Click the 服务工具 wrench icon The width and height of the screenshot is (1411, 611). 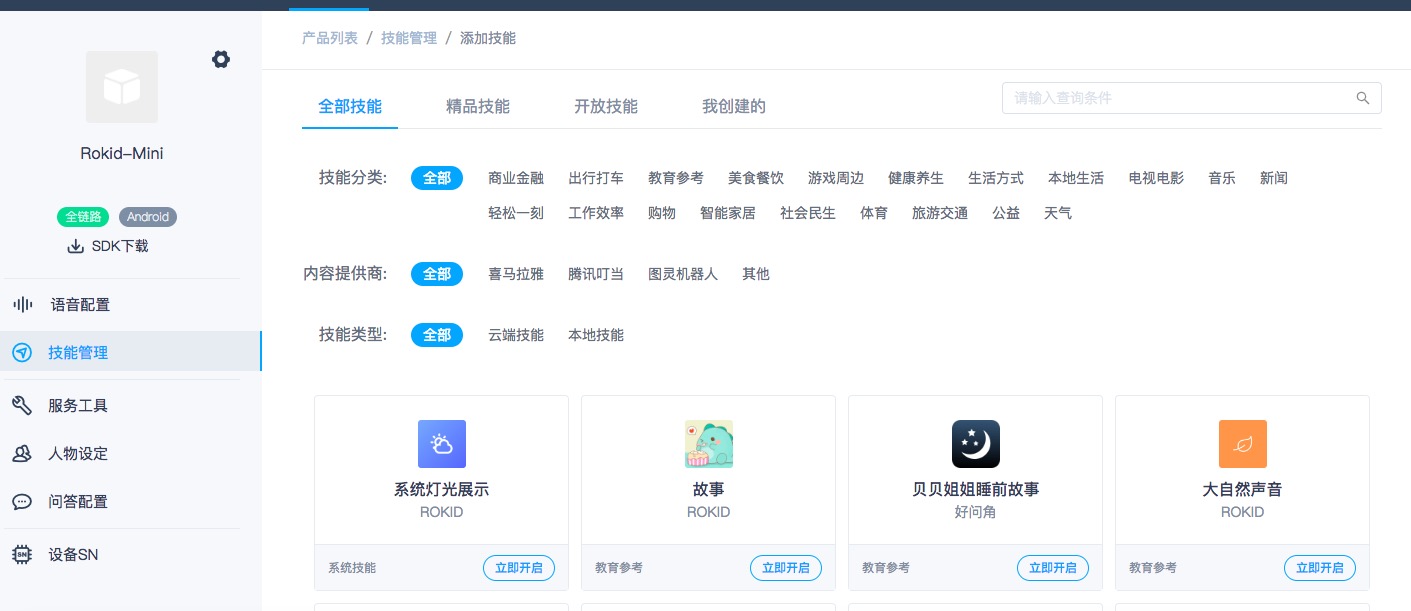(22, 406)
